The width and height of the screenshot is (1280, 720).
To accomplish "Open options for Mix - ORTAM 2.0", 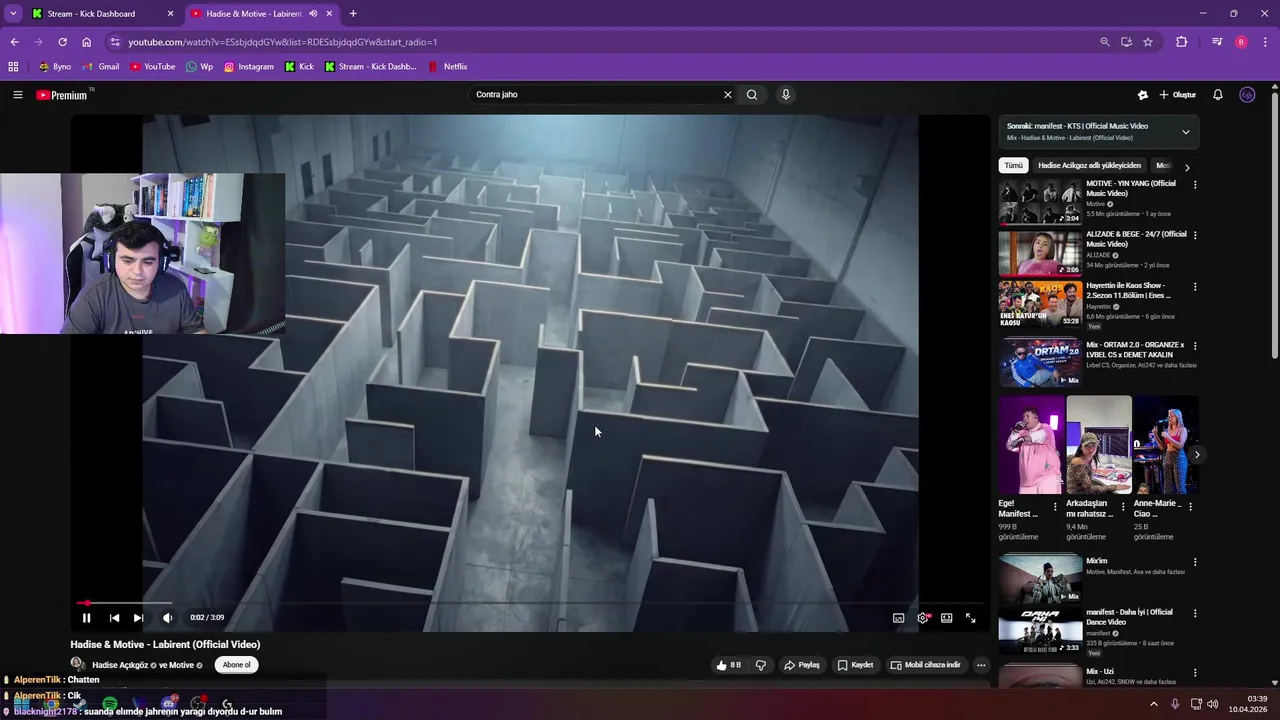I will (x=1195, y=346).
